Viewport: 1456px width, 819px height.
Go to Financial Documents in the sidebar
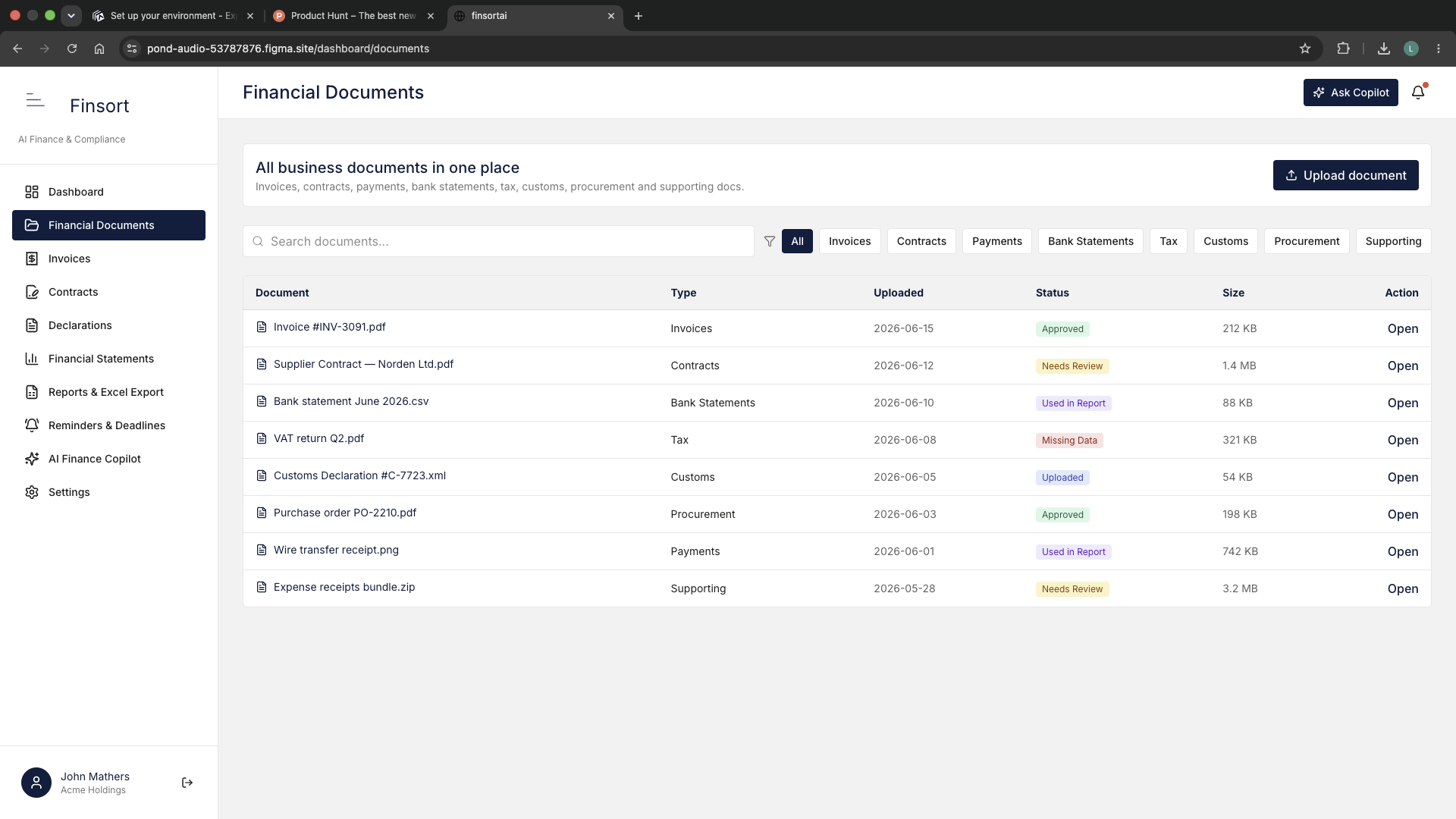[x=108, y=225]
